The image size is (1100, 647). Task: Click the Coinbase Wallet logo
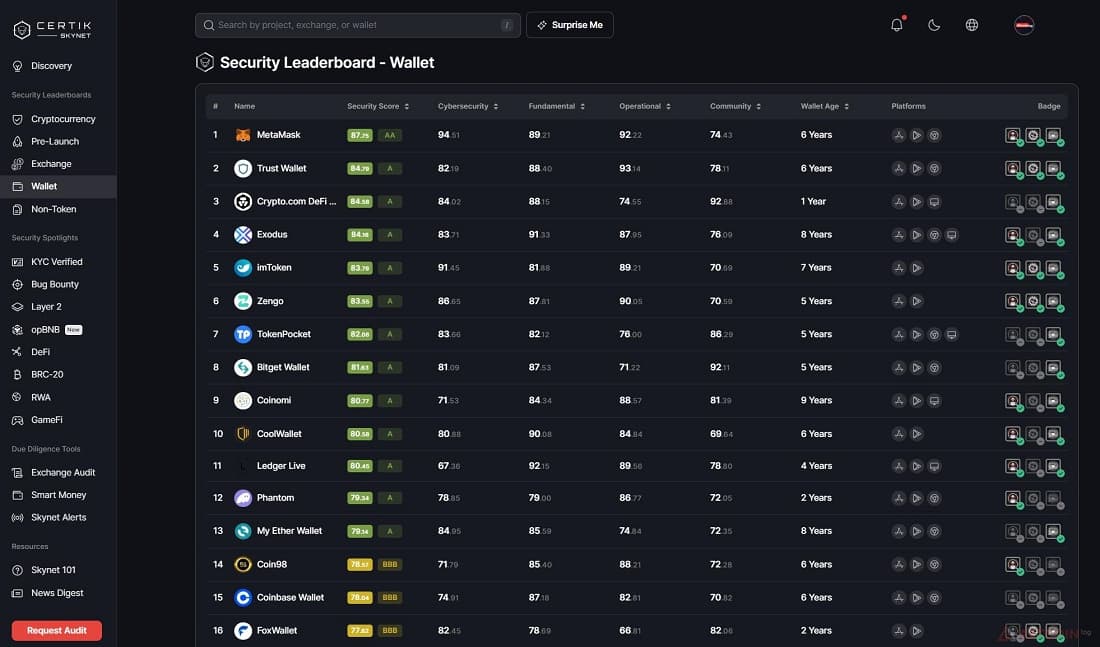243,597
